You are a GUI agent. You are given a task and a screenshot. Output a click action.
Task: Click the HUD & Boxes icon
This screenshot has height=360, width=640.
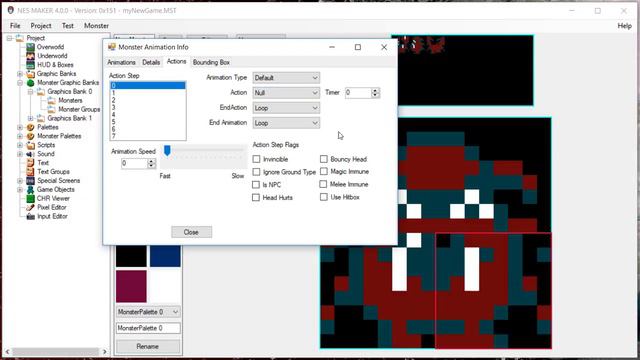(31, 65)
